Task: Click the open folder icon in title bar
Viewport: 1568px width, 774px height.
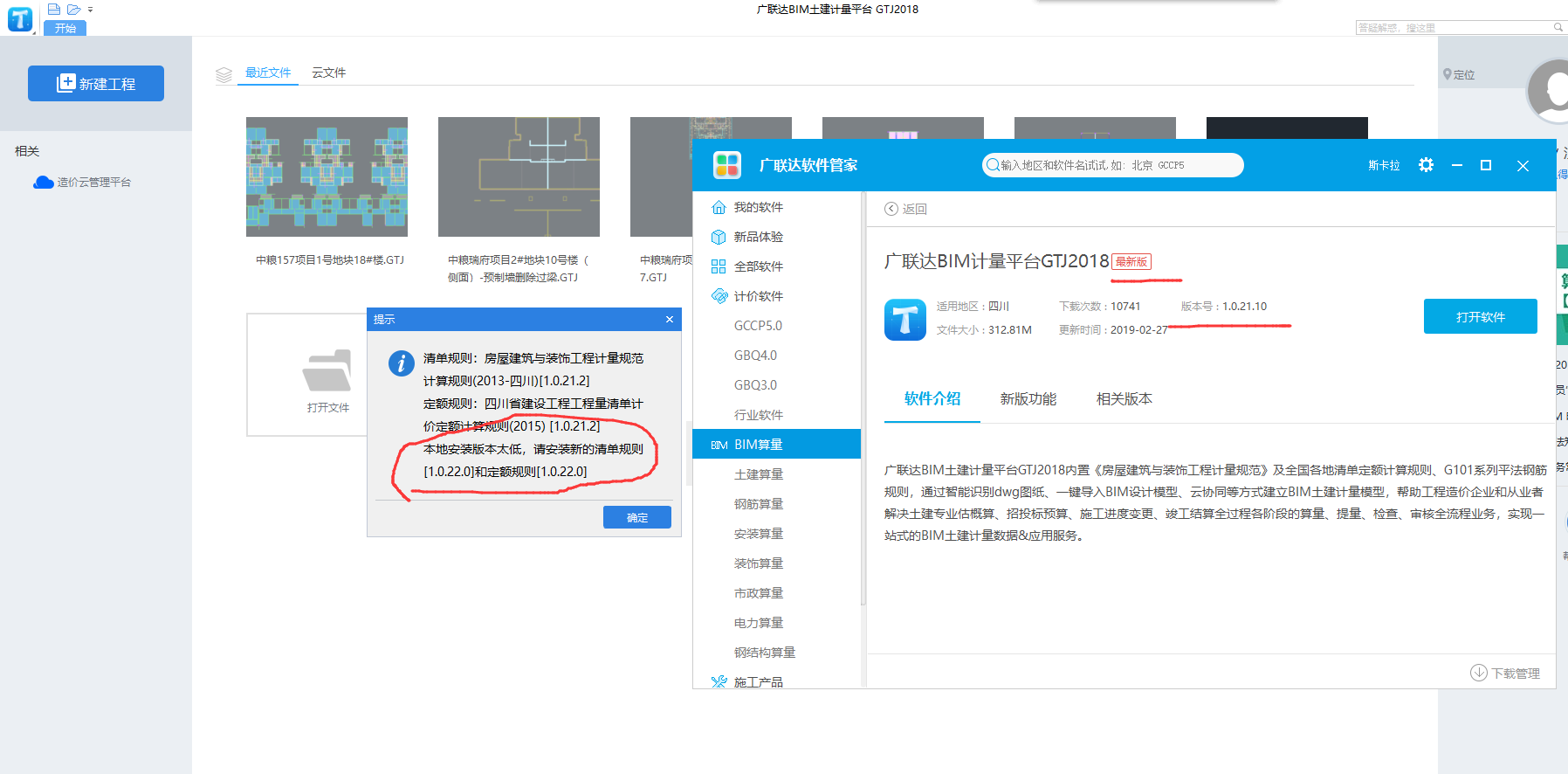Action: click(x=74, y=10)
